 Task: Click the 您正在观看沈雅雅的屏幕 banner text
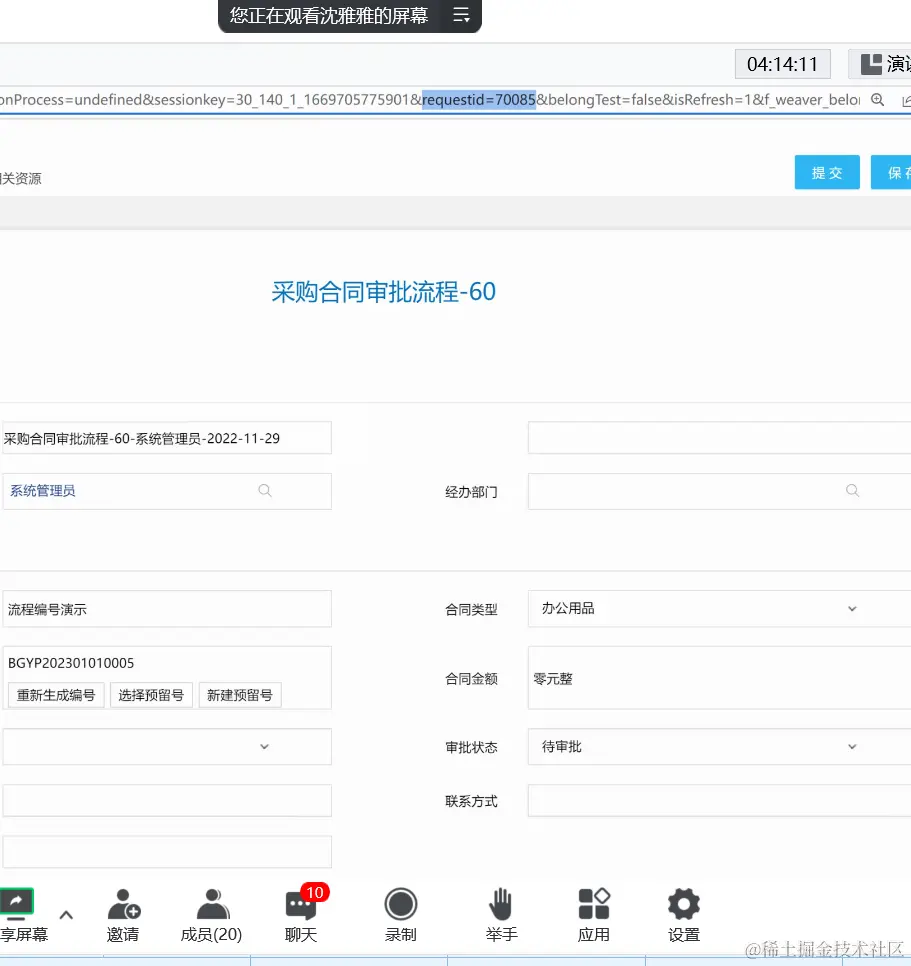329,15
